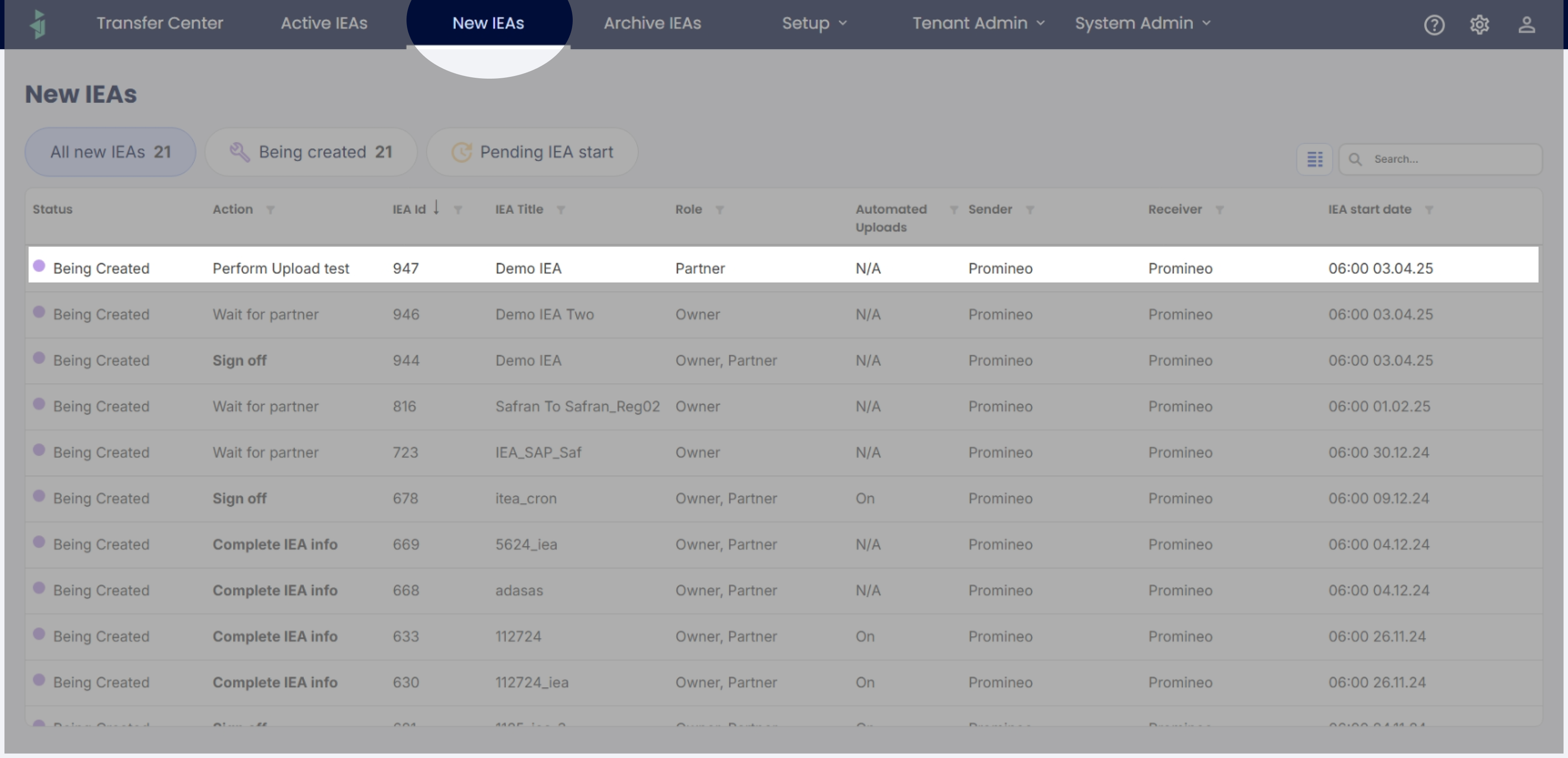Select the Being created filter chip

click(311, 152)
